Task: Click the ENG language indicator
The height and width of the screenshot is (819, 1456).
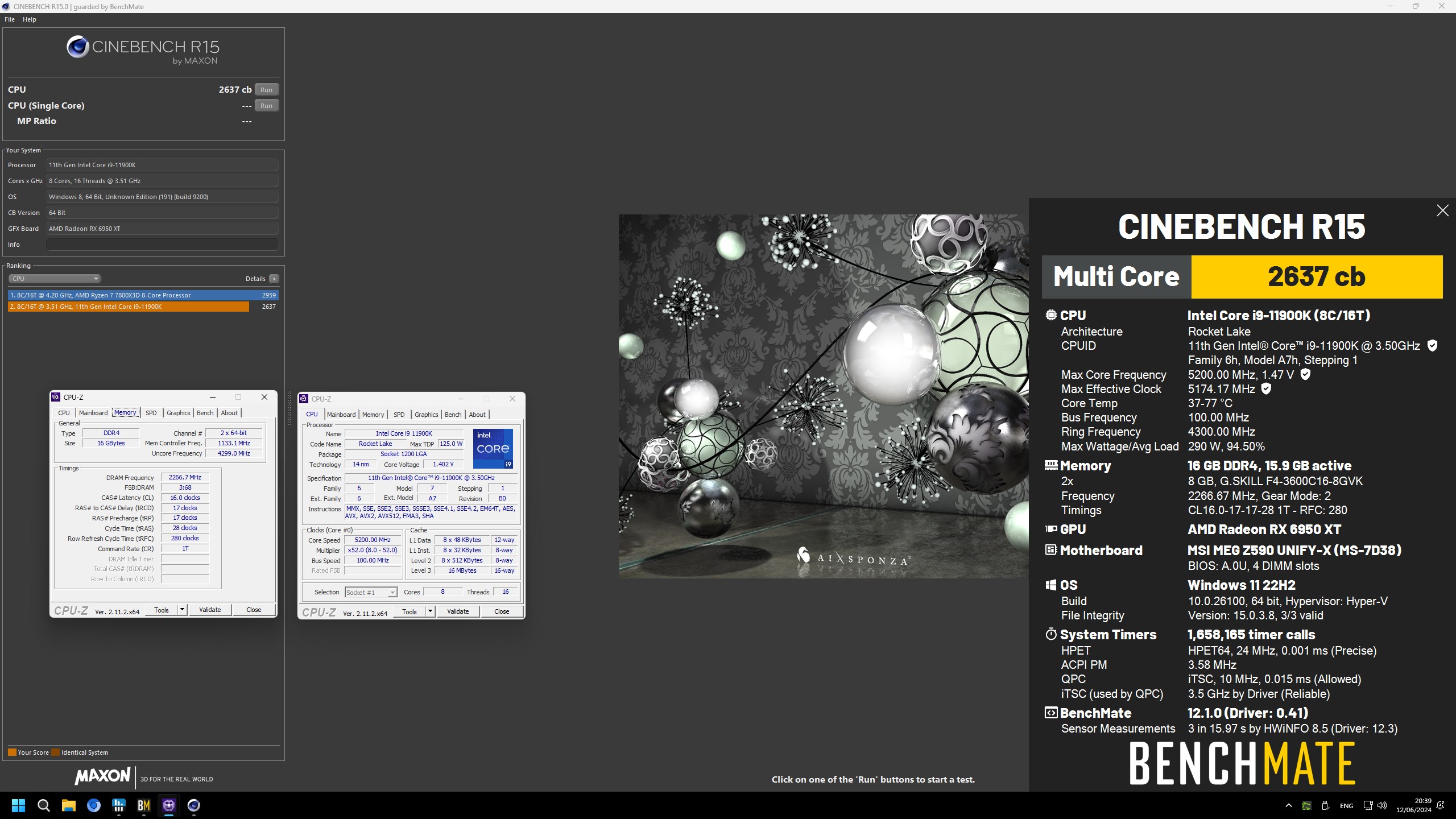Action: (x=1346, y=805)
